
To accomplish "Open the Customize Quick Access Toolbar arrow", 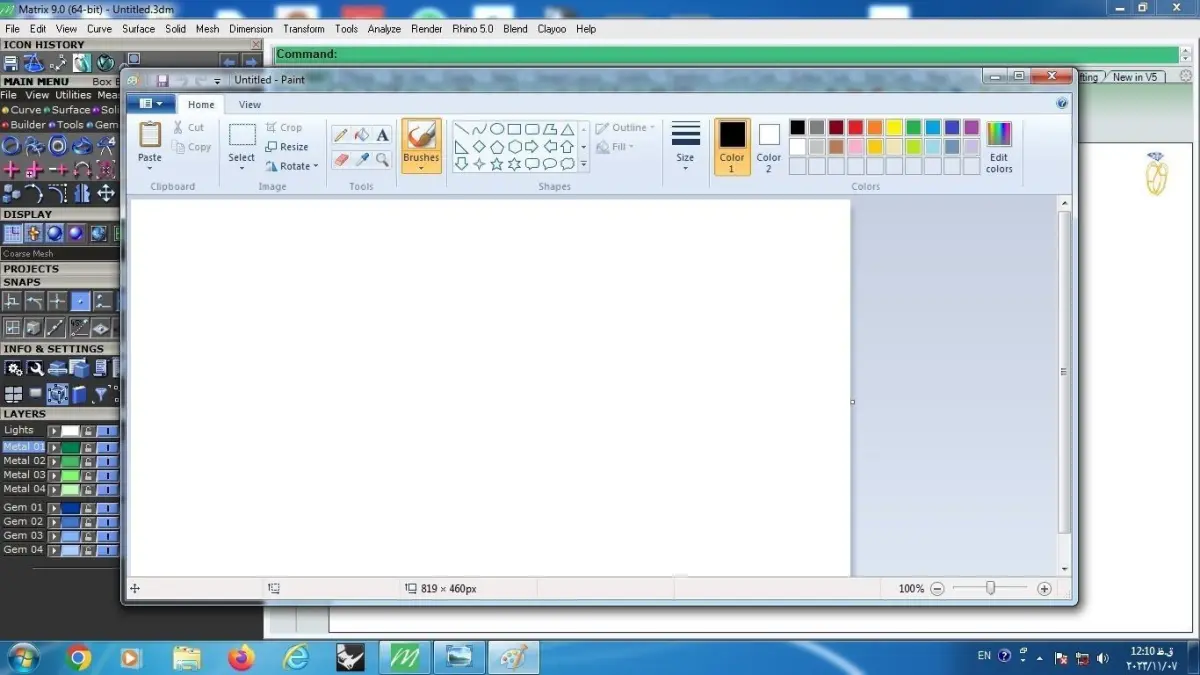I will click(x=217, y=81).
